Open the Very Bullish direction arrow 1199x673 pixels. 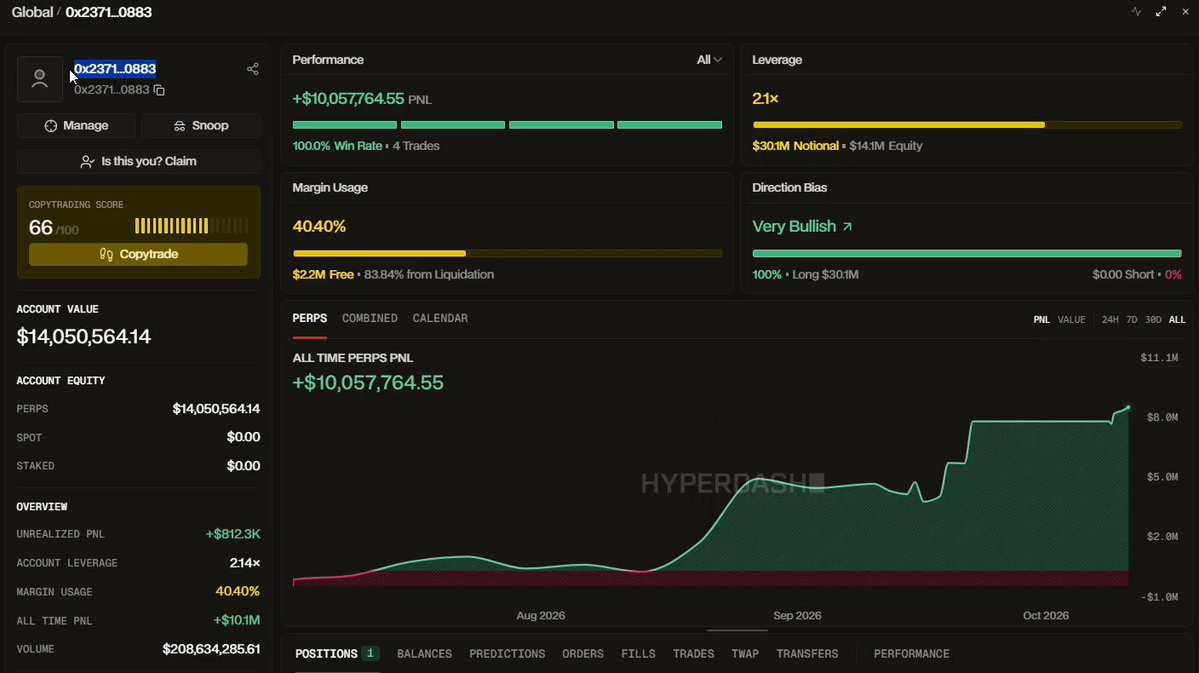pos(847,226)
